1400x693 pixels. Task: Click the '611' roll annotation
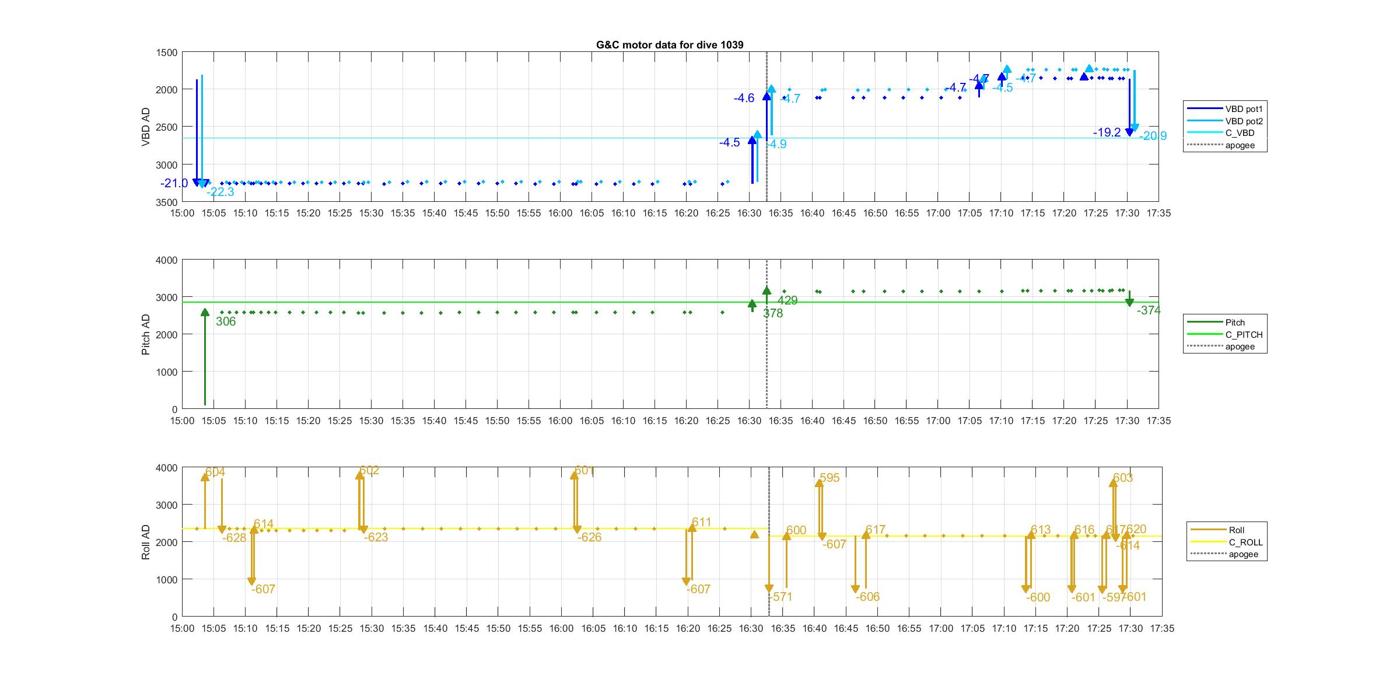(x=701, y=522)
